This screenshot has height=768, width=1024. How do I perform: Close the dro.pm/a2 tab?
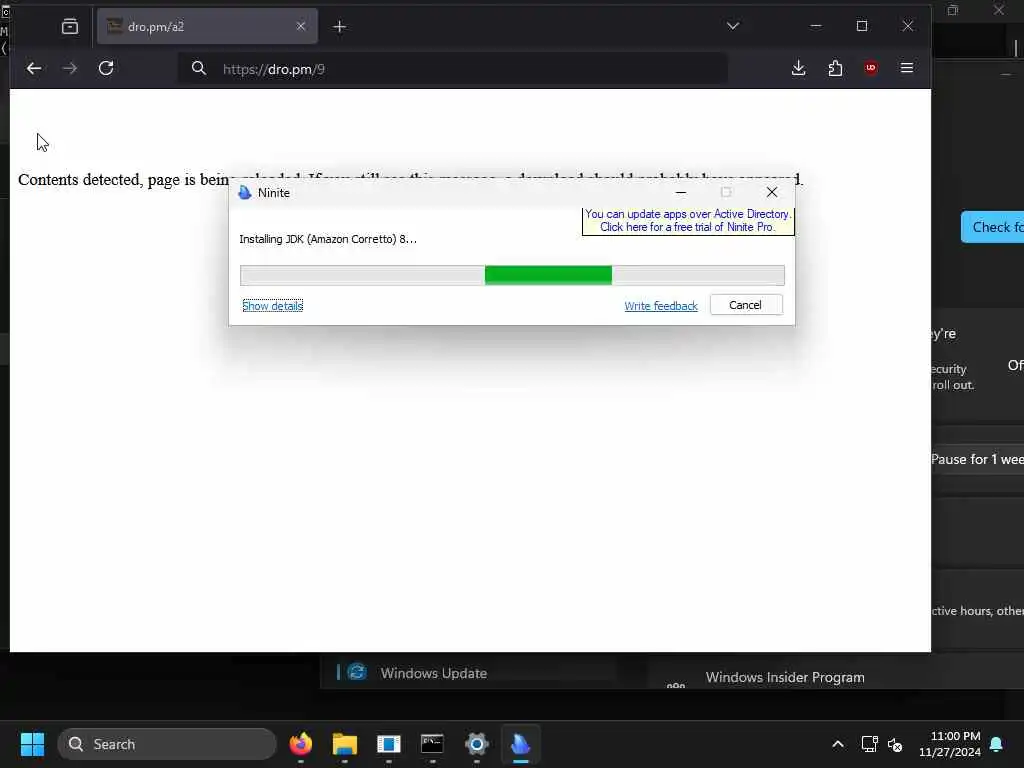300,26
